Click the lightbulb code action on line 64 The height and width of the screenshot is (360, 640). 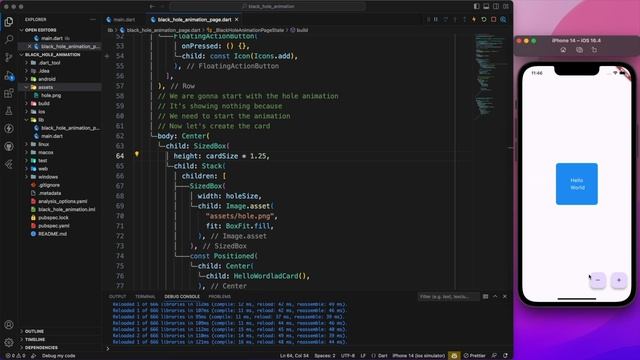[137, 154]
